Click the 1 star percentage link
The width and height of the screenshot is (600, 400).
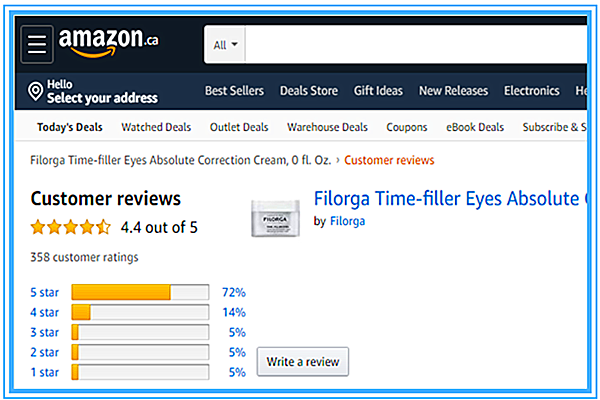[x=237, y=372]
